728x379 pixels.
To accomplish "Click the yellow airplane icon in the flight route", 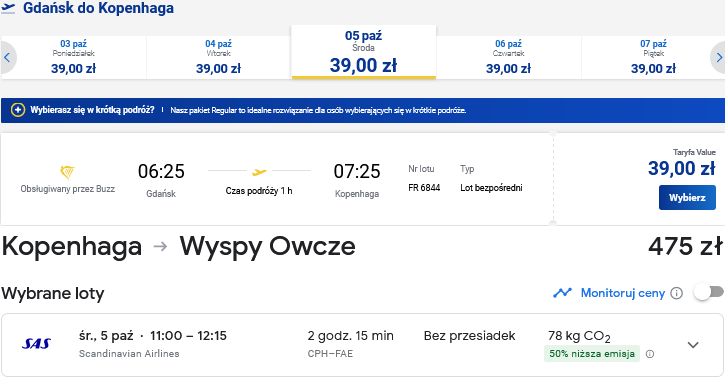I will [259, 172].
